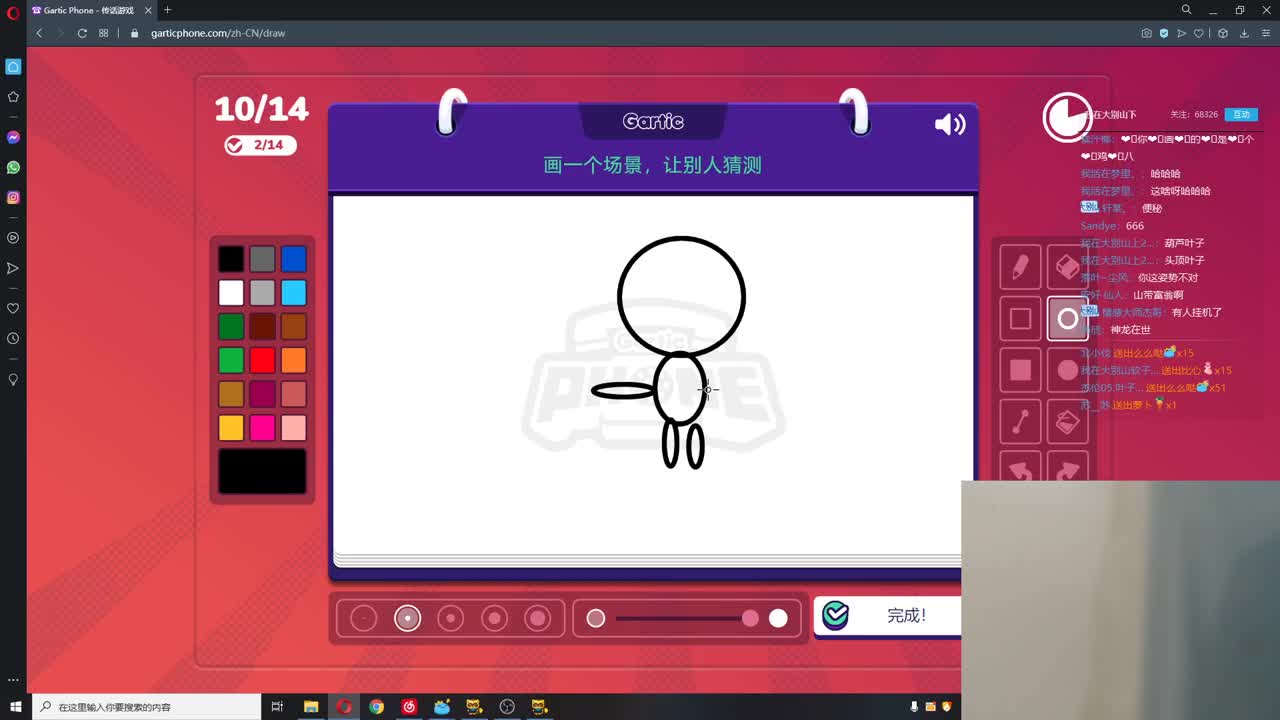Open Google Chrome from the taskbar
This screenshot has height=720, width=1280.
pyautogui.click(x=376, y=706)
